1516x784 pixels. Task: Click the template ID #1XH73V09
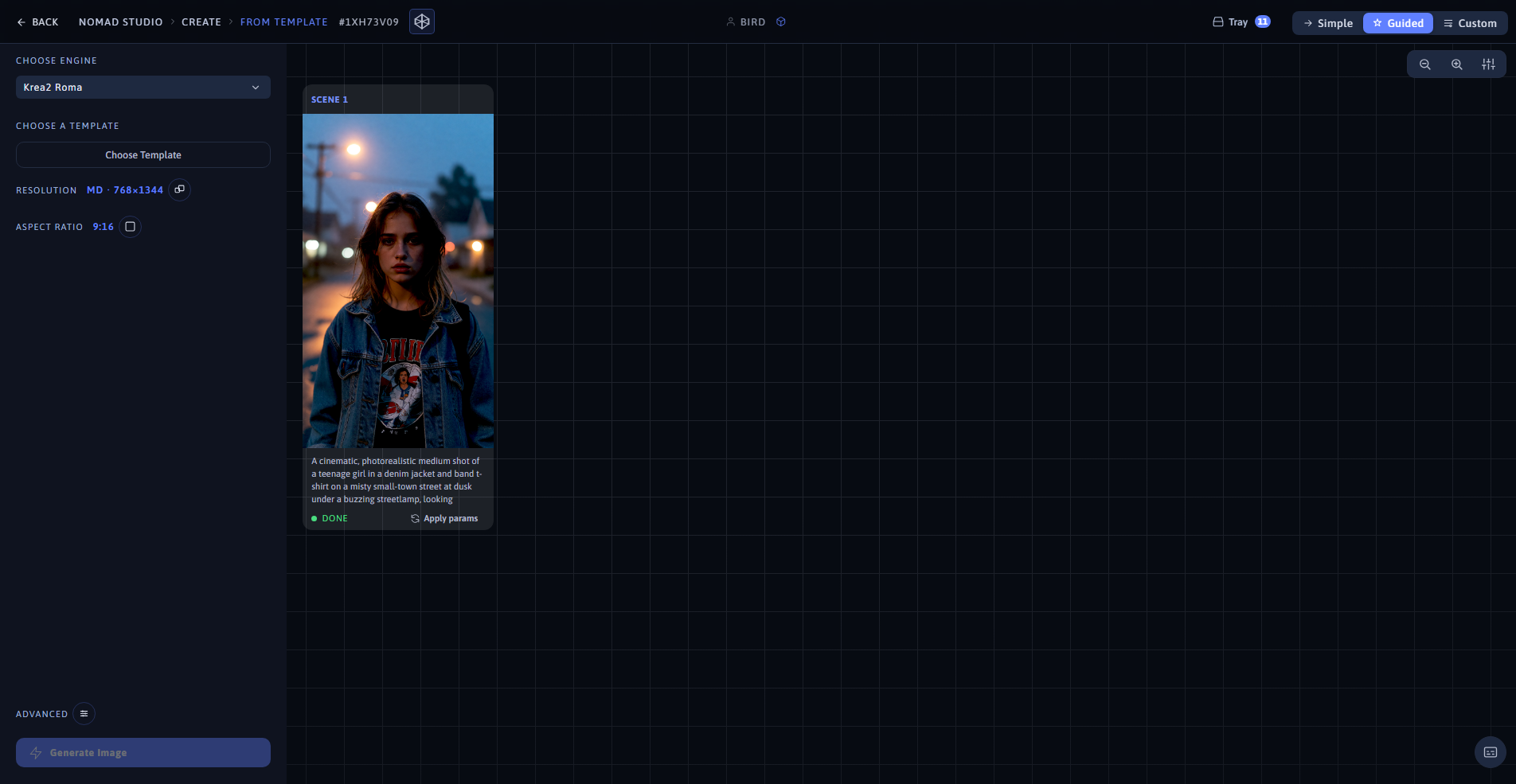point(369,22)
